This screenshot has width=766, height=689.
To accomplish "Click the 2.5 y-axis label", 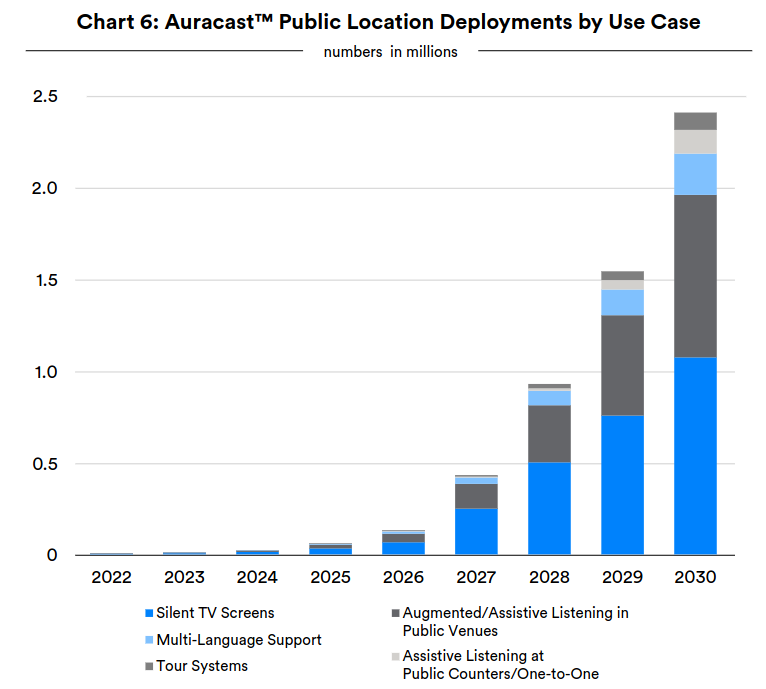I will click(x=46, y=97).
